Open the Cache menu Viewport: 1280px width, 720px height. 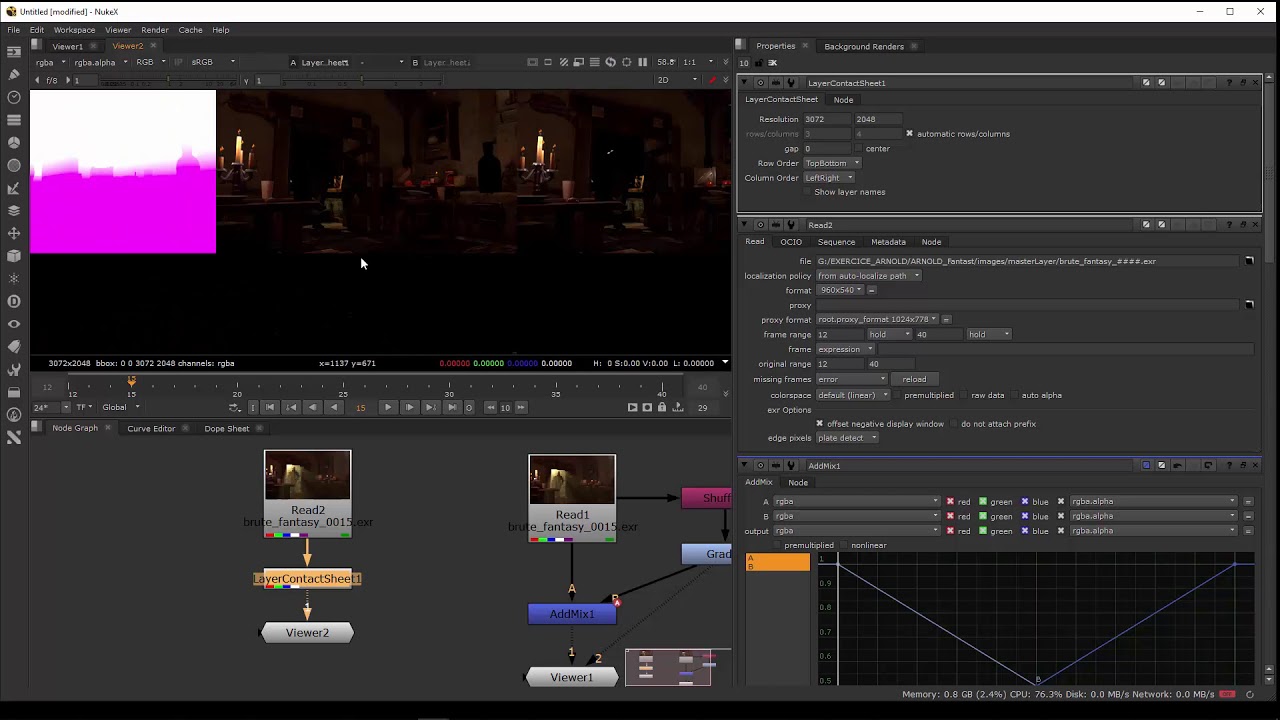click(x=190, y=30)
